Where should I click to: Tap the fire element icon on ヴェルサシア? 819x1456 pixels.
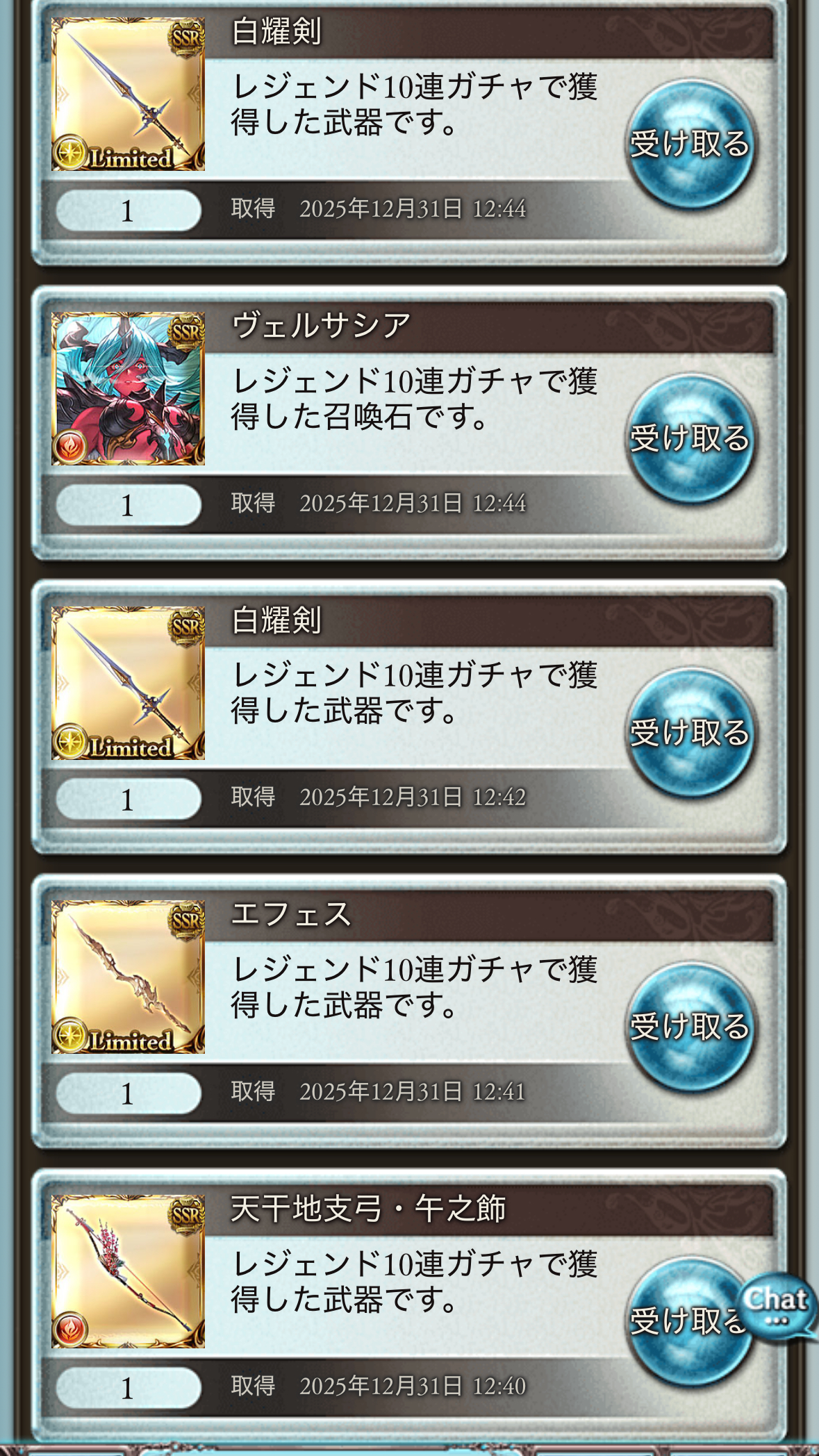(x=70, y=447)
